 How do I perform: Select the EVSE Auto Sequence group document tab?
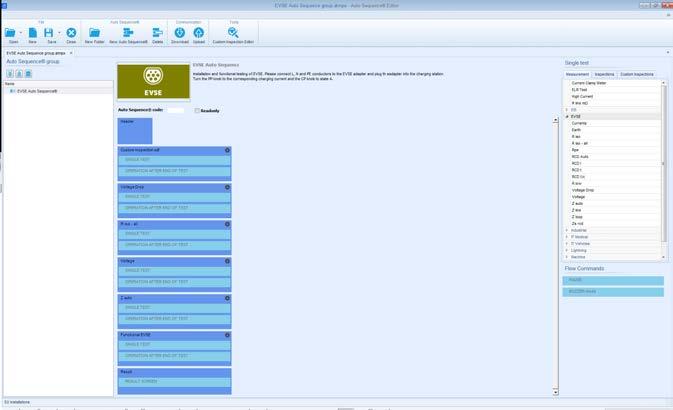pos(36,53)
